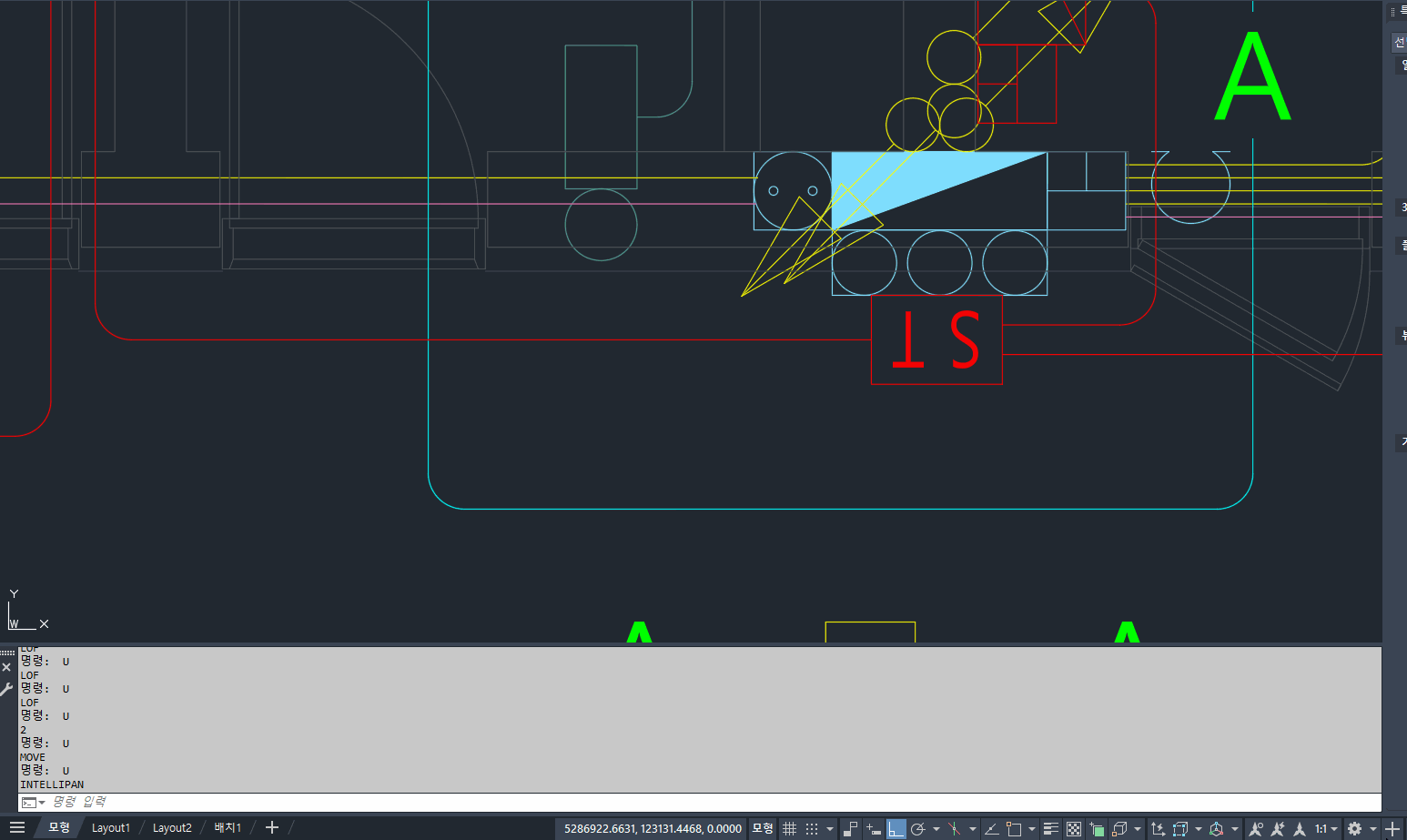1407x840 pixels.
Task: Switch to the 모형 model tab
Action: click(59, 827)
